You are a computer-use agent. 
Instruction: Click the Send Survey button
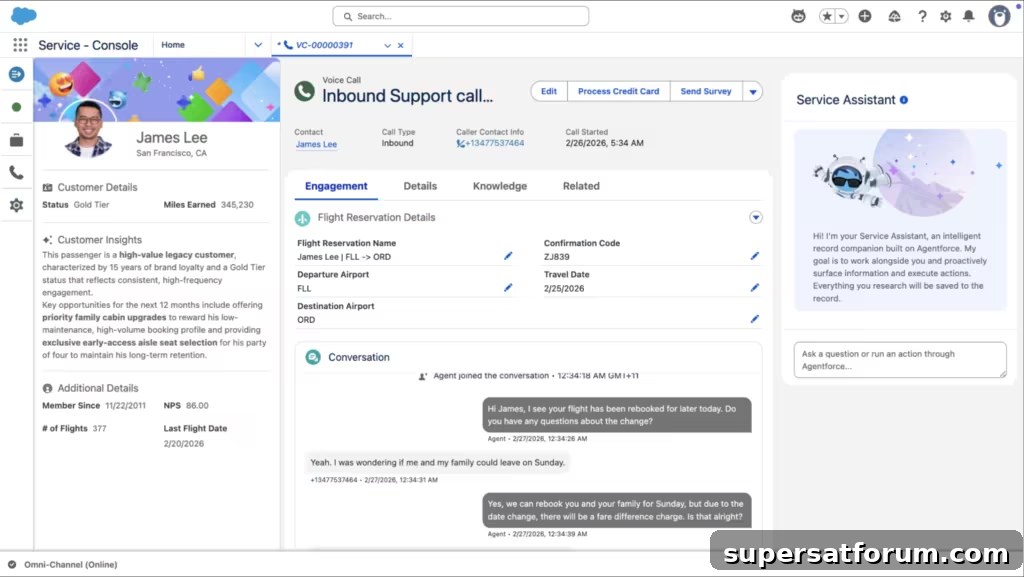[706, 91]
